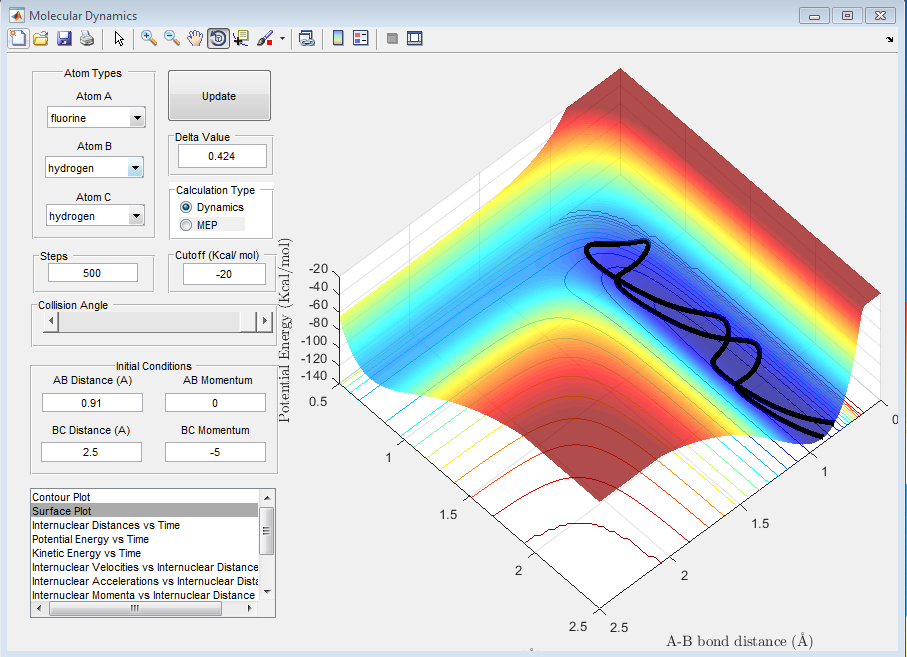Select the Zoom In magnifier tool

(149, 38)
